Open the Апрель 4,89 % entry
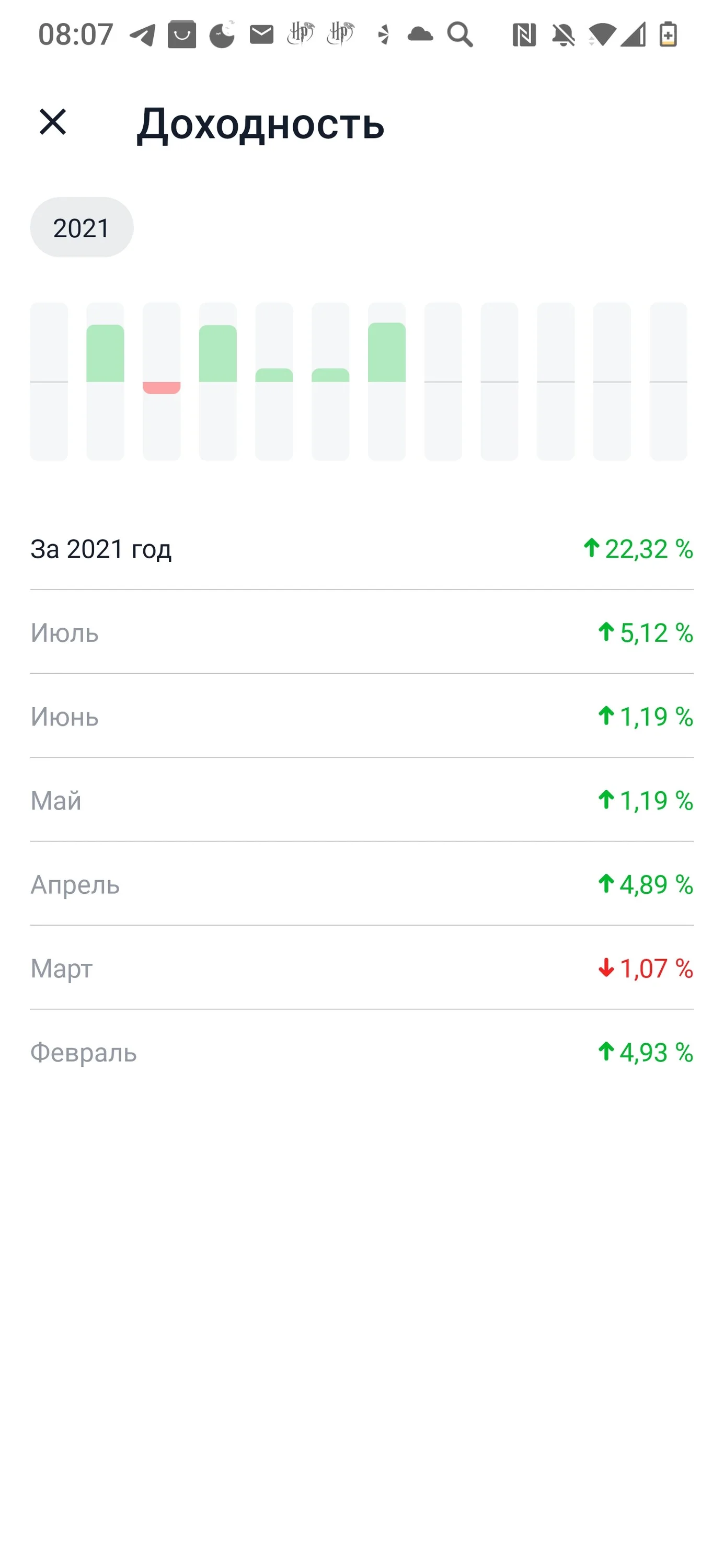This screenshot has height=1568, width=724. tap(362, 884)
